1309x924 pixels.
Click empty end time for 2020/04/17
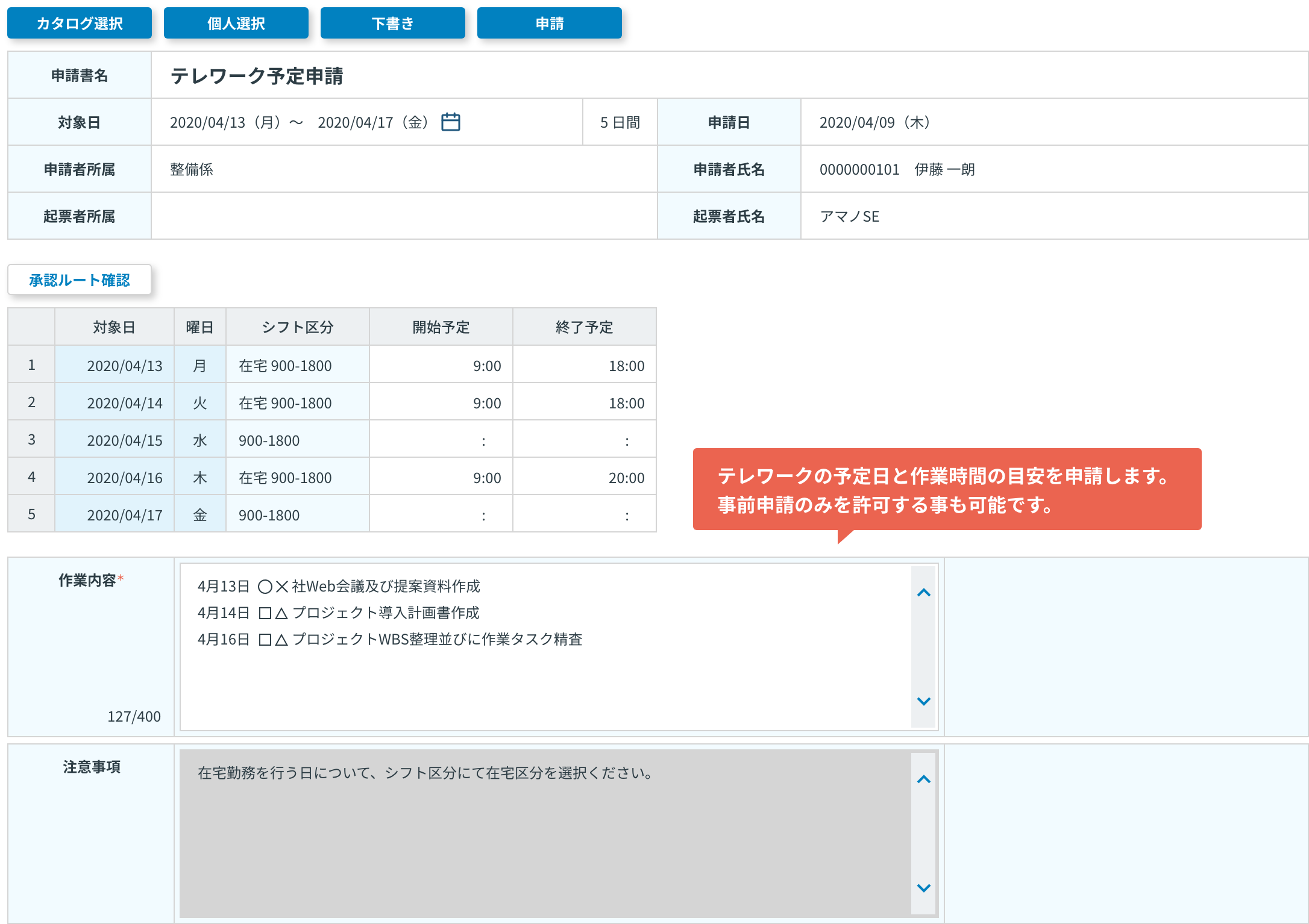(x=585, y=514)
